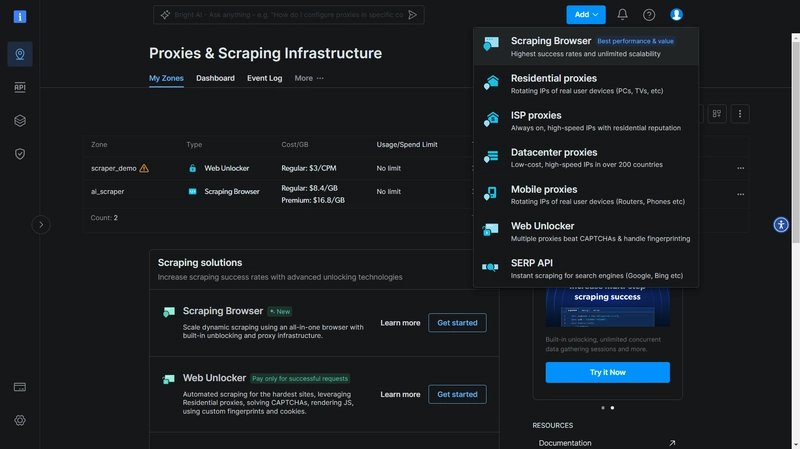Viewport: 800px width, 449px height.
Task: Expand the More tab options
Action: coord(309,78)
